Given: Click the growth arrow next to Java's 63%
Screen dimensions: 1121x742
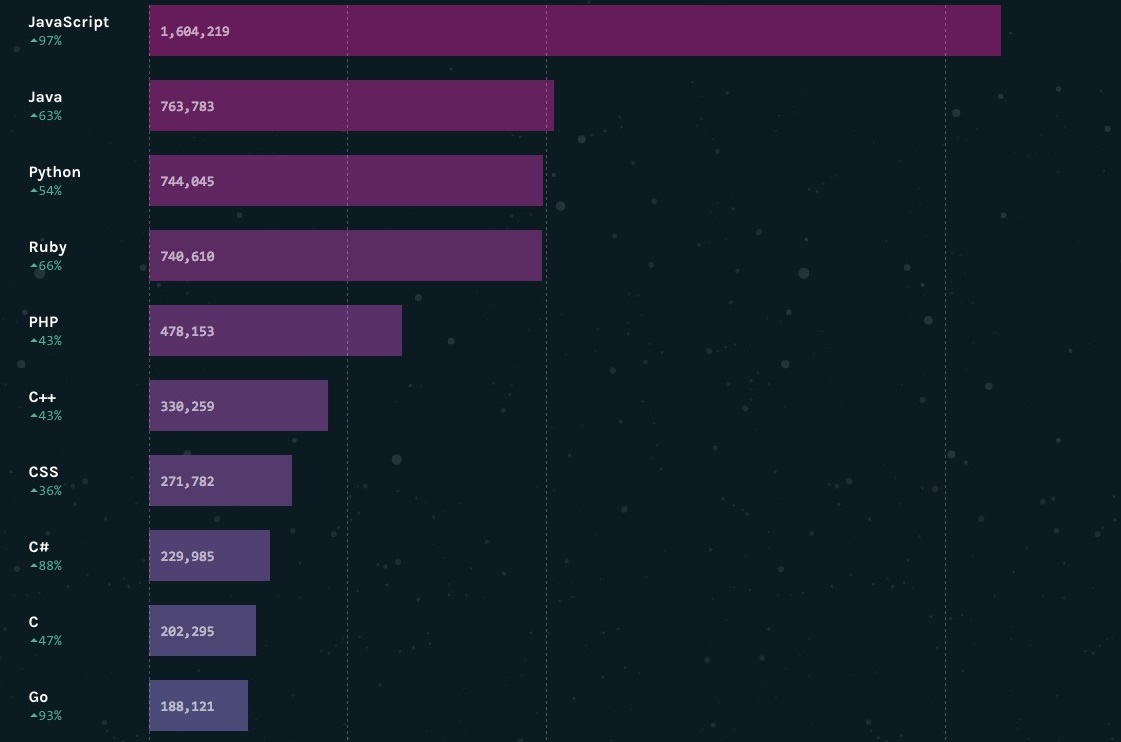Looking at the screenshot, I should pyautogui.click(x=33, y=116).
